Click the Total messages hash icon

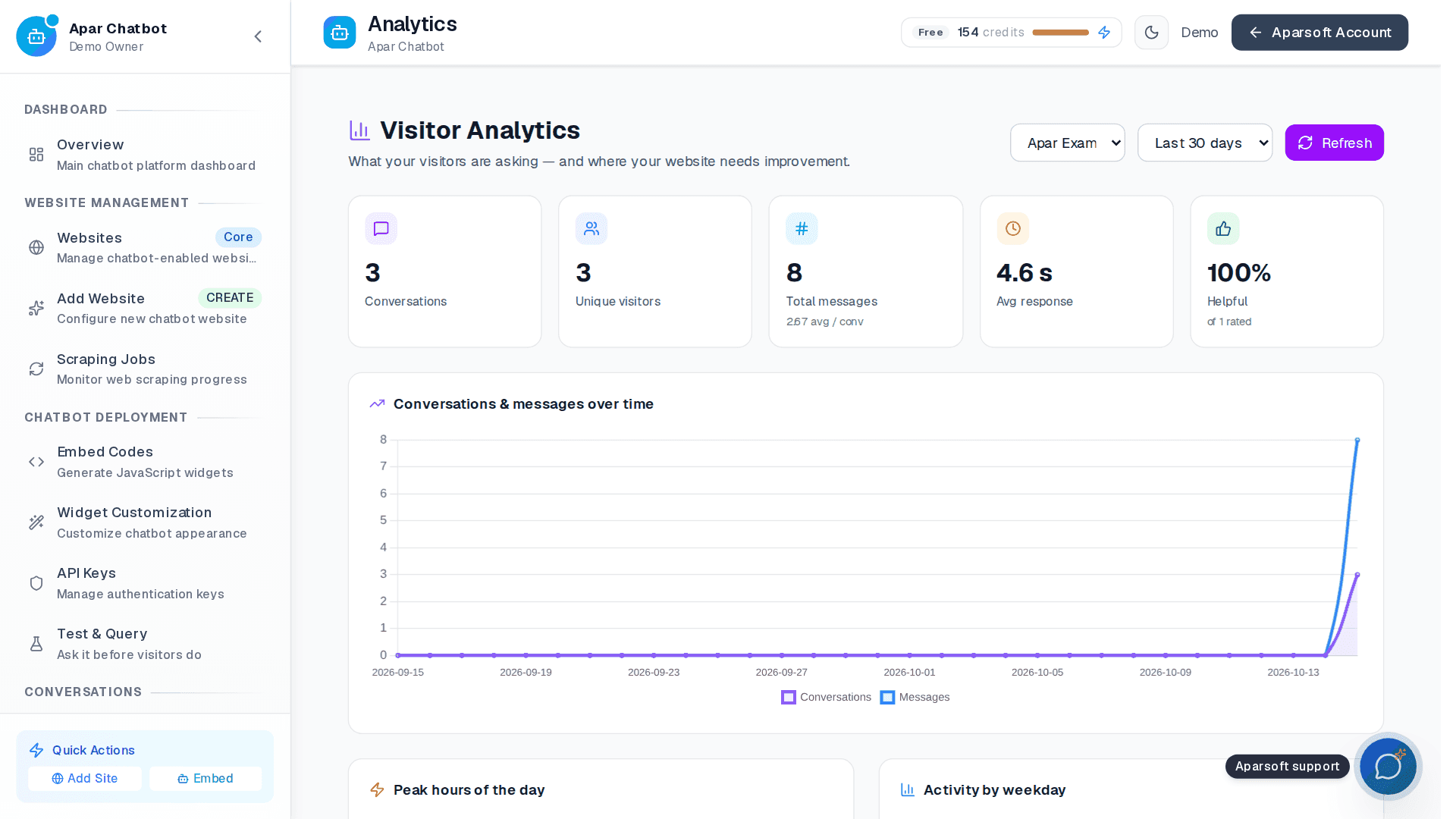tap(802, 228)
